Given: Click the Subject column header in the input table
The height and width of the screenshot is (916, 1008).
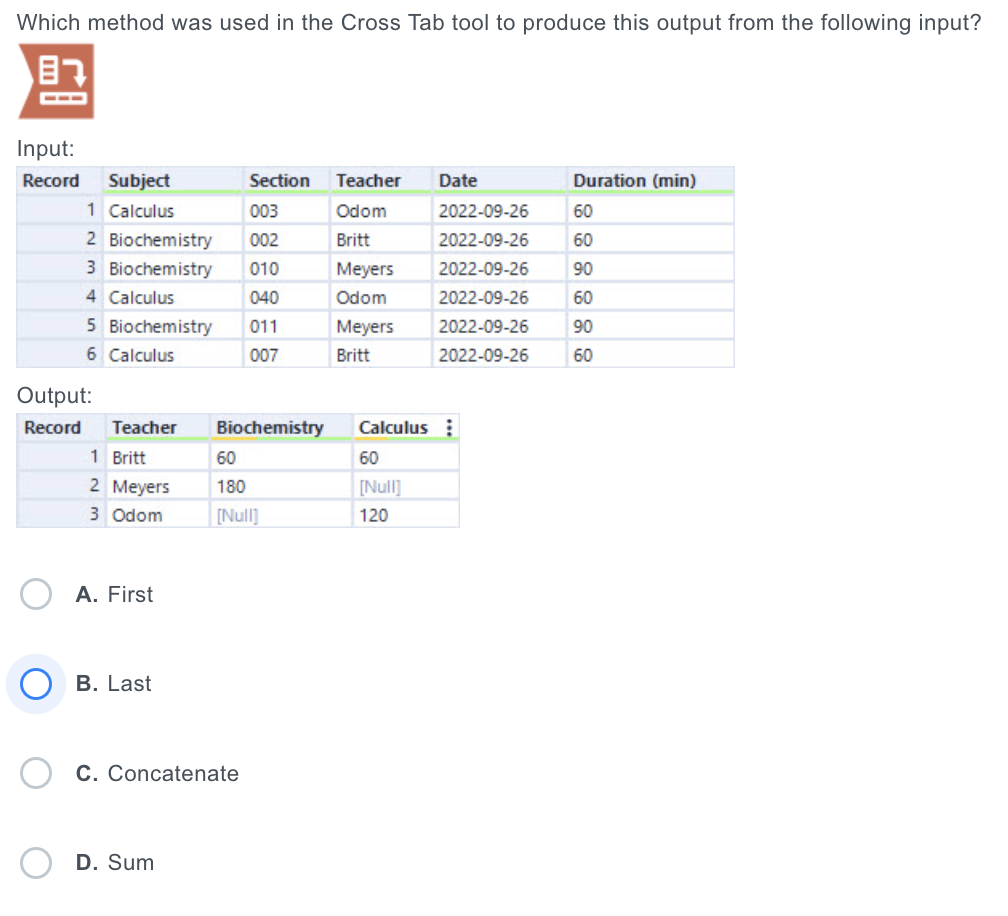Looking at the screenshot, I should click(172, 181).
